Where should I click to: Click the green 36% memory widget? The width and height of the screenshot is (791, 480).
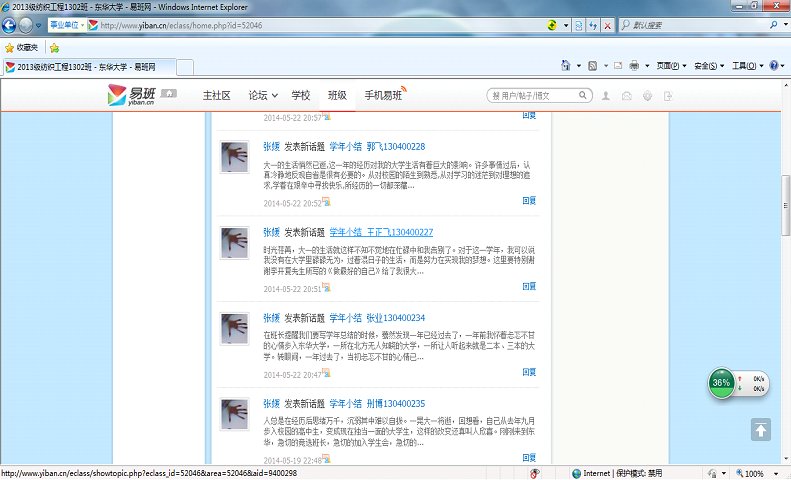tap(721, 383)
